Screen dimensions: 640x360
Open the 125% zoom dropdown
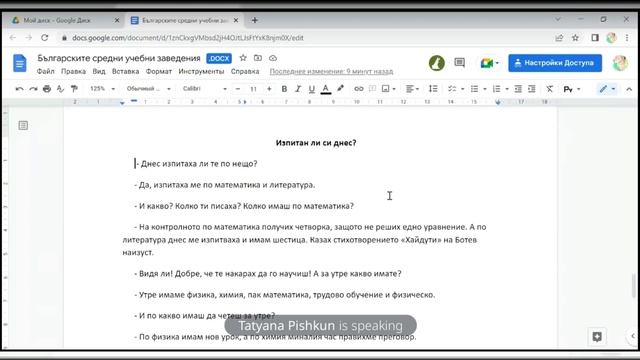[x=102, y=89]
